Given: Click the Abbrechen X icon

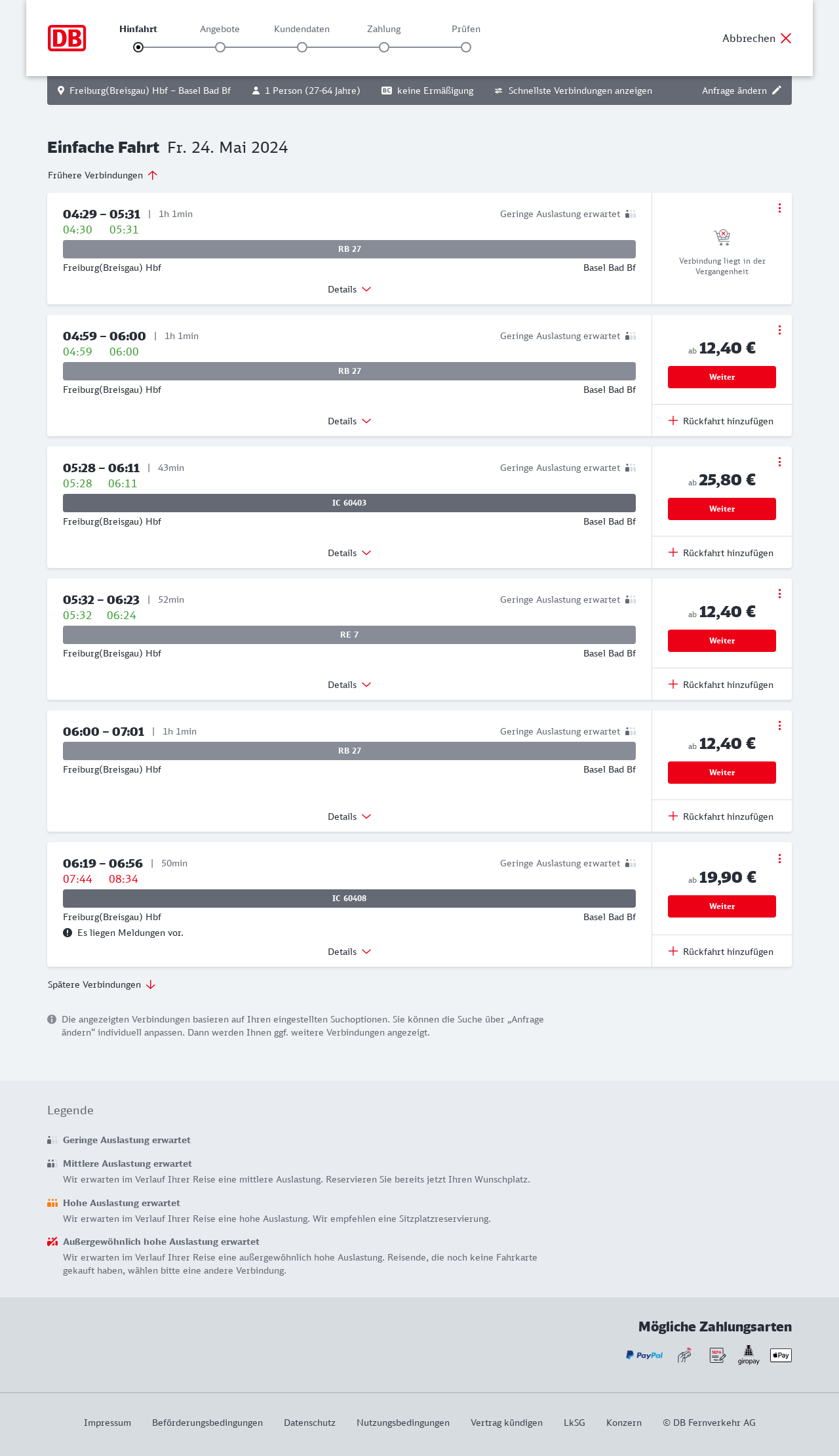Looking at the screenshot, I should [x=786, y=38].
